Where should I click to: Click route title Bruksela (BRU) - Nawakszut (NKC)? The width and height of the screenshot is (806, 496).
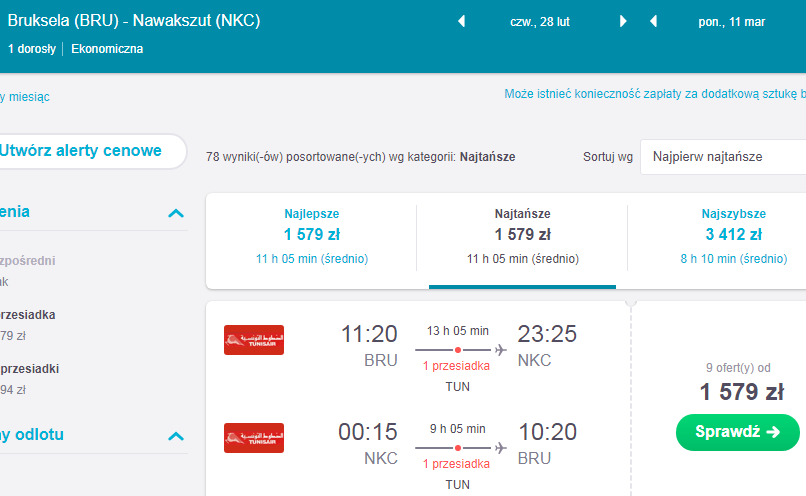(x=134, y=21)
